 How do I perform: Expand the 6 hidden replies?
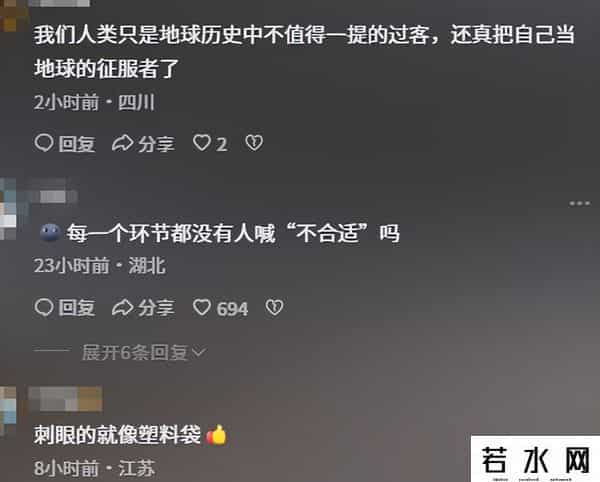pos(144,352)
